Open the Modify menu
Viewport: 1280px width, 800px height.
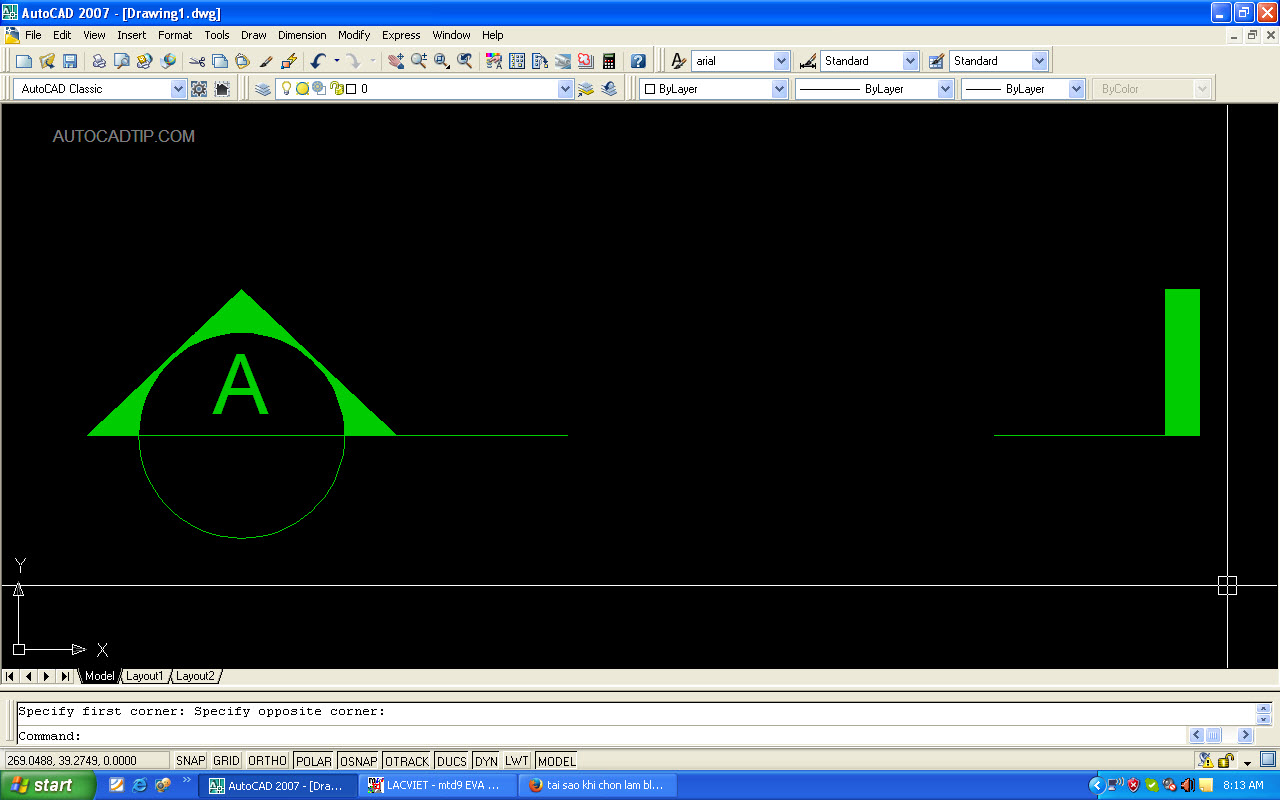tap(354, 35)
